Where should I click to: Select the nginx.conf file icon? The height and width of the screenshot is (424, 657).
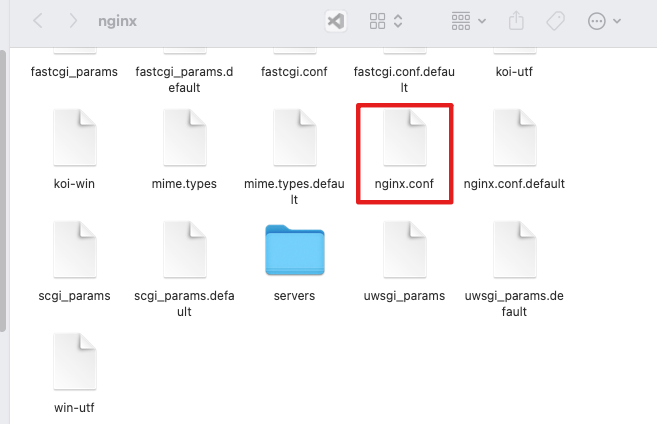[x=405, y=137]
